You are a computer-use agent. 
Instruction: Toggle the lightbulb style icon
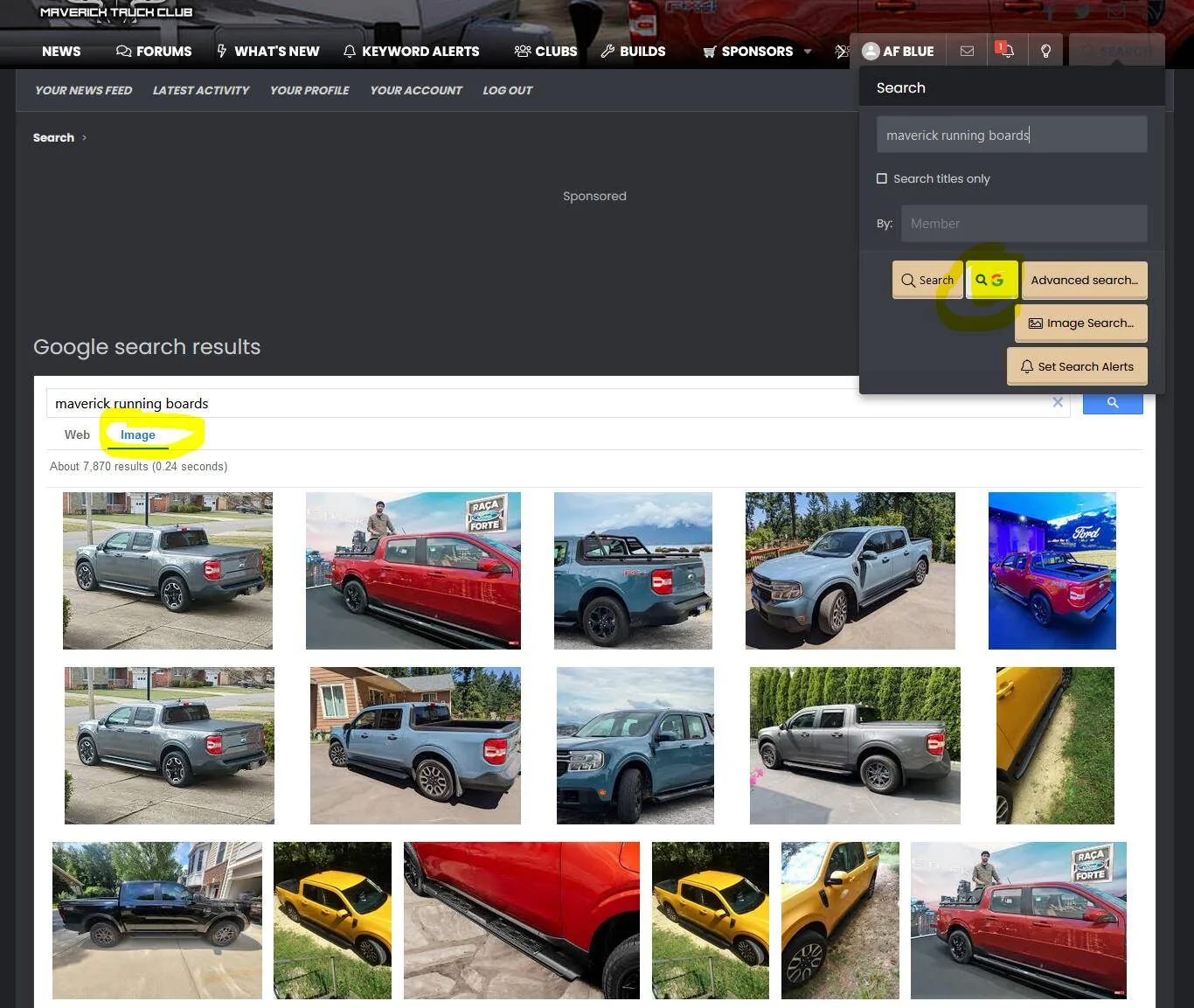tap(1045, 51)
